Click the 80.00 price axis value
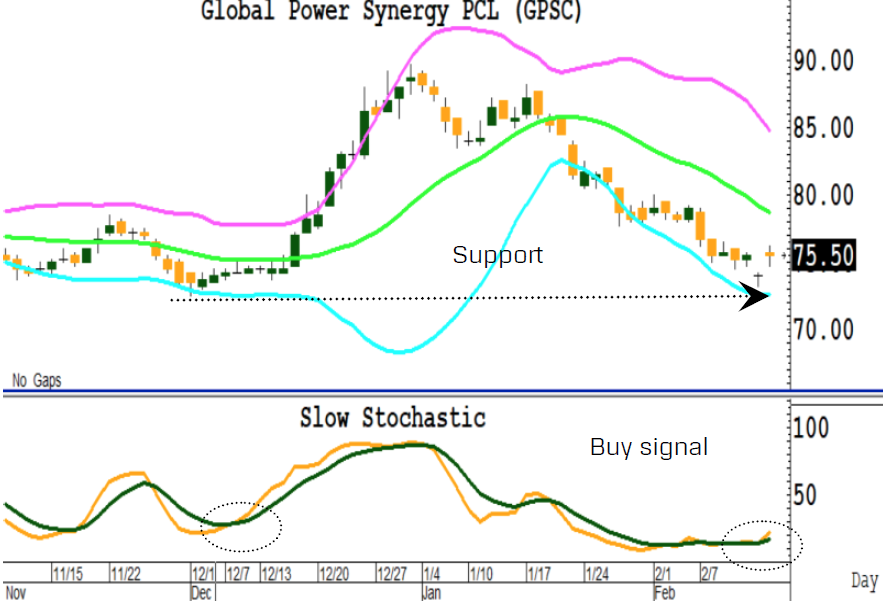Viewport: 889px width, 601px height. click(x=824, y=196)
